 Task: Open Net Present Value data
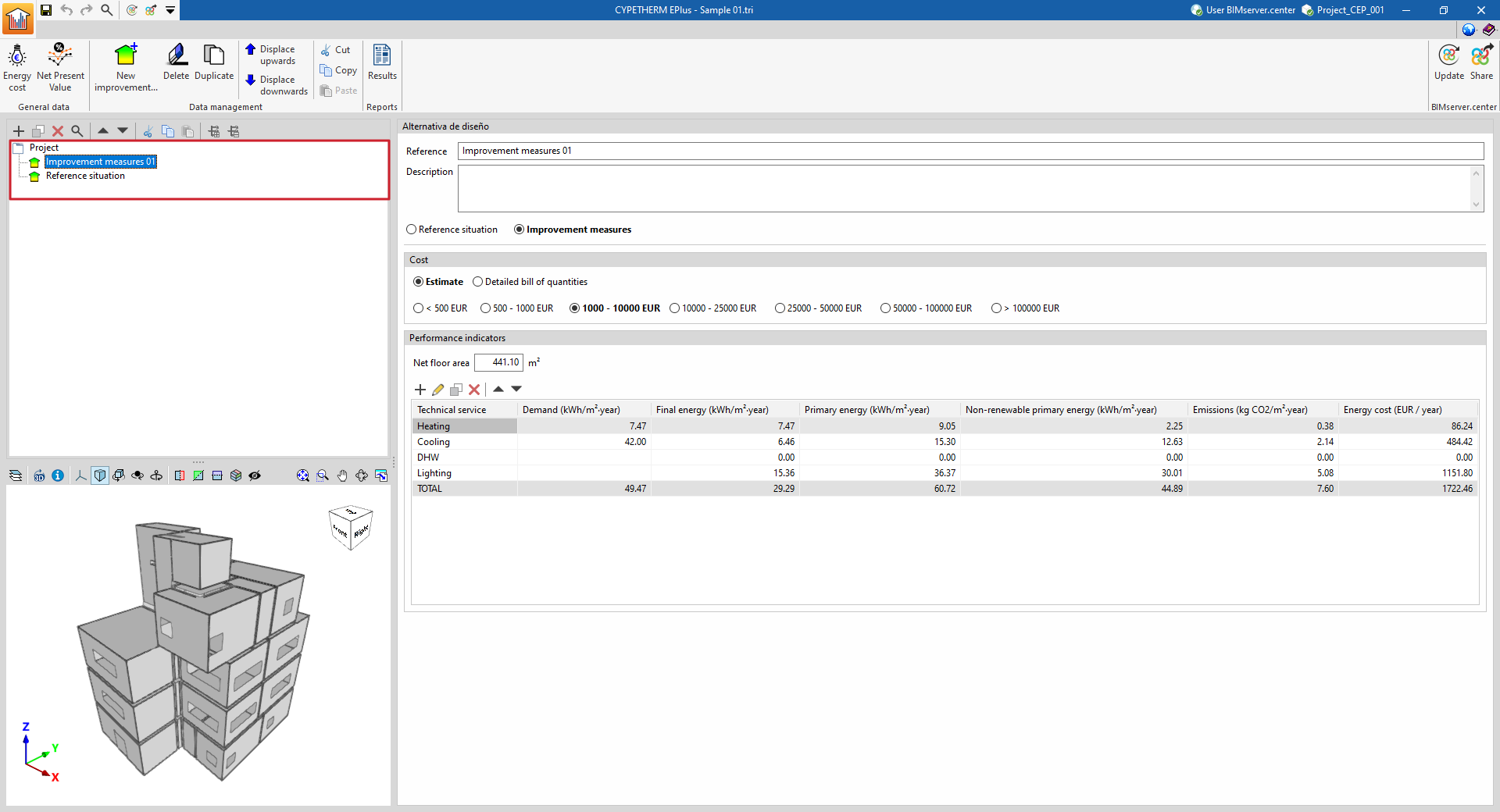point(60,66)
